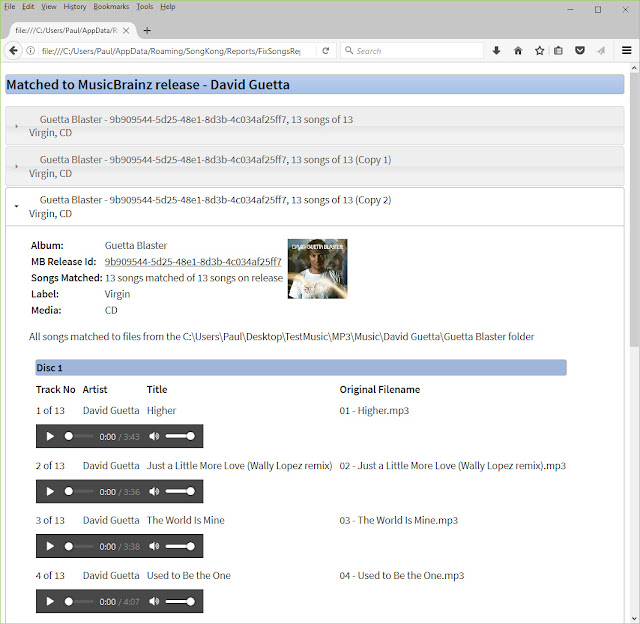Image resolution: width=640 pixels, height=624 pixels.
Task: Go to the Home page icon
Action: [518, 51]
